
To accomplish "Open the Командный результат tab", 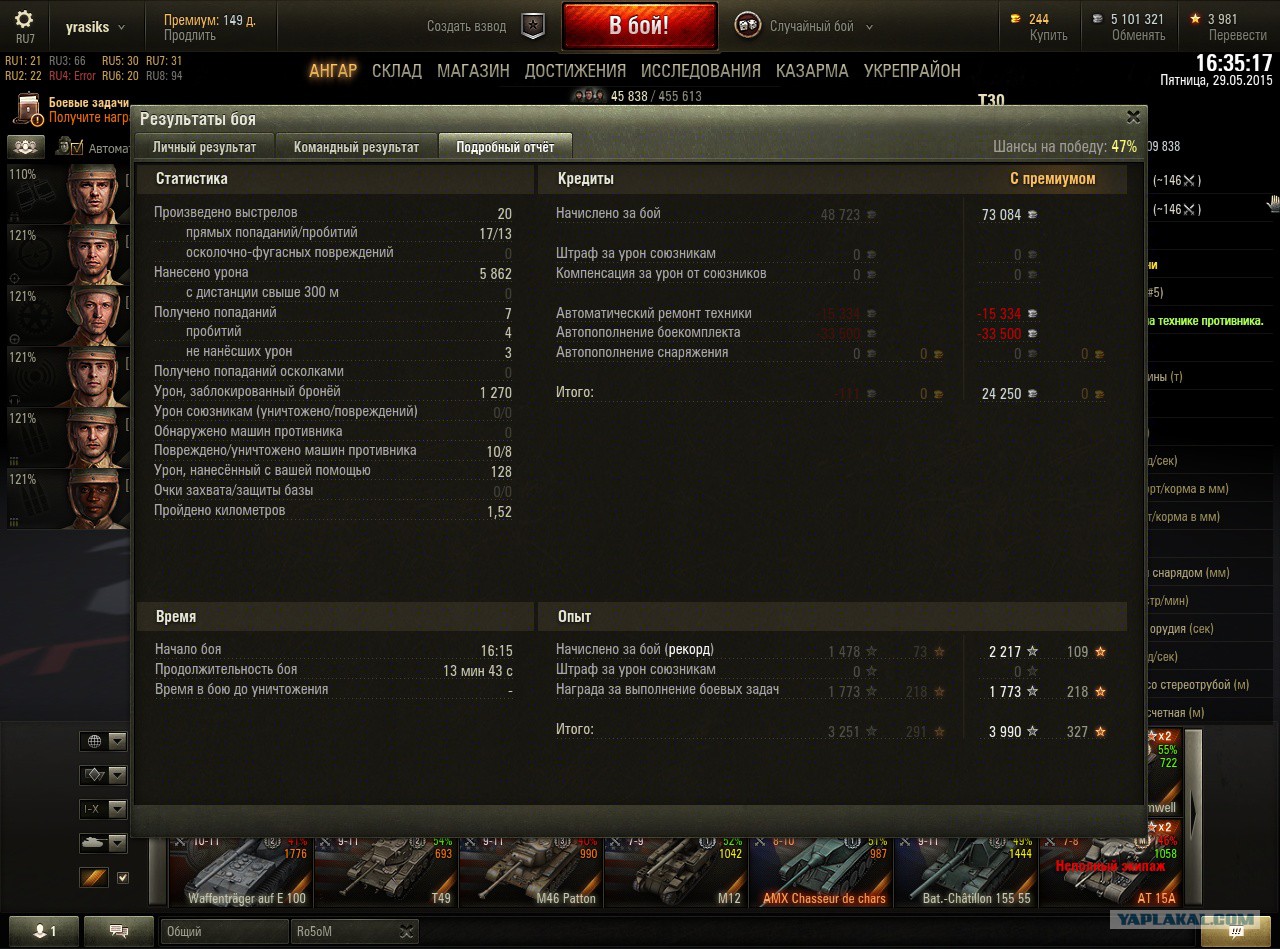I will click(x=356, y=147).
